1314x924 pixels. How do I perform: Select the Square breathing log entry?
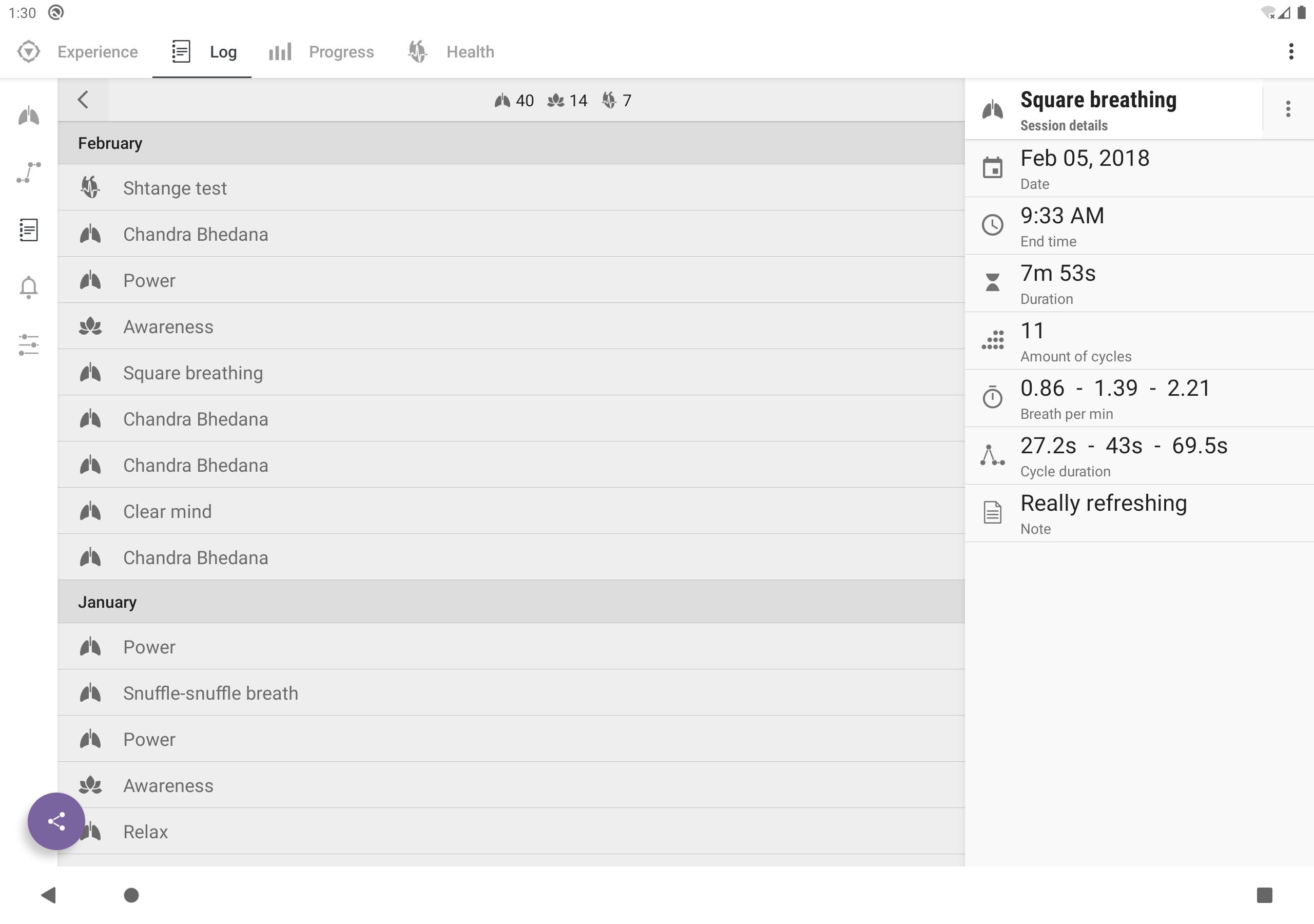[x=511, y=373]
